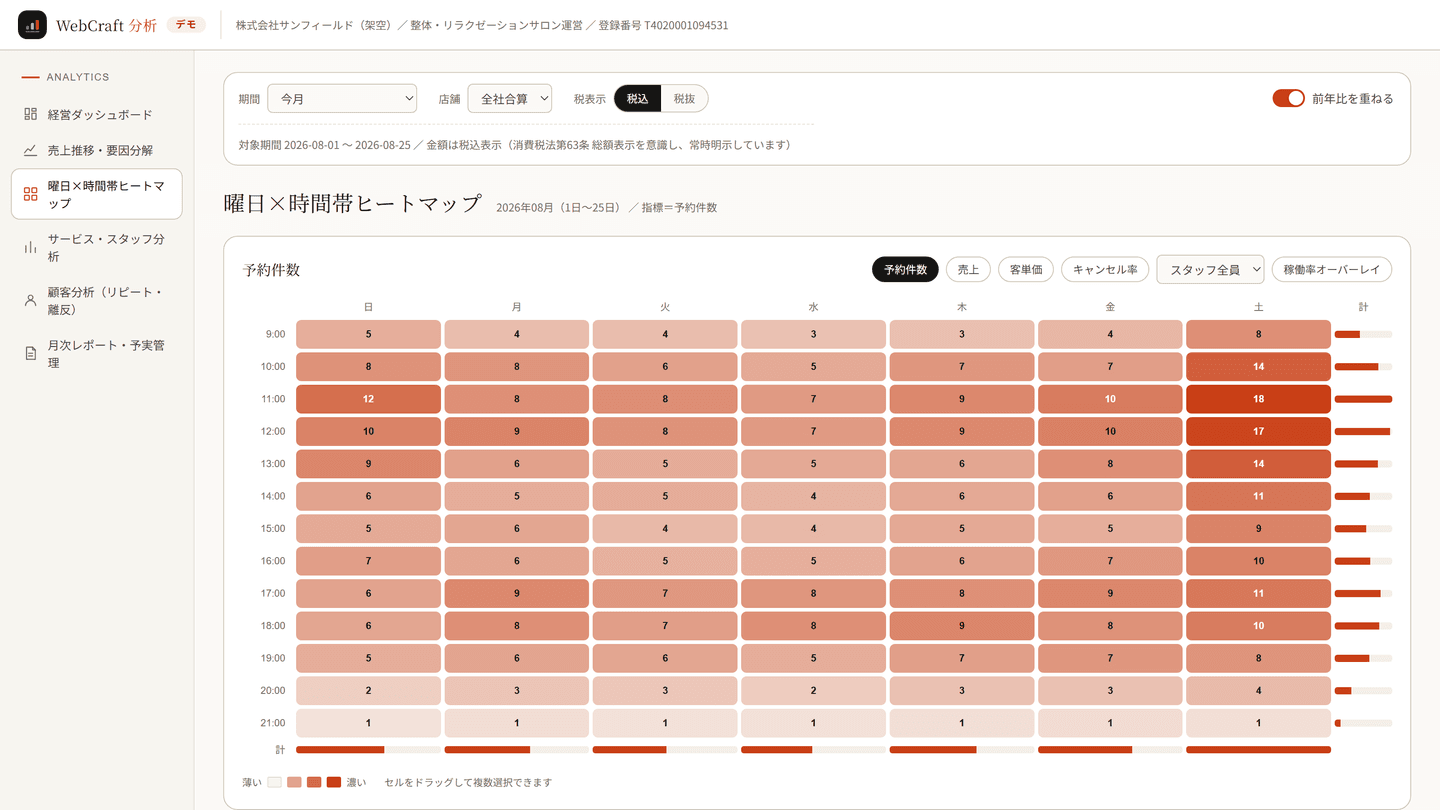This screenshot has width=1440, height=810.
Task: Click Saturday 21:00 cell showing 1
Action: (x=1258, y=723)
